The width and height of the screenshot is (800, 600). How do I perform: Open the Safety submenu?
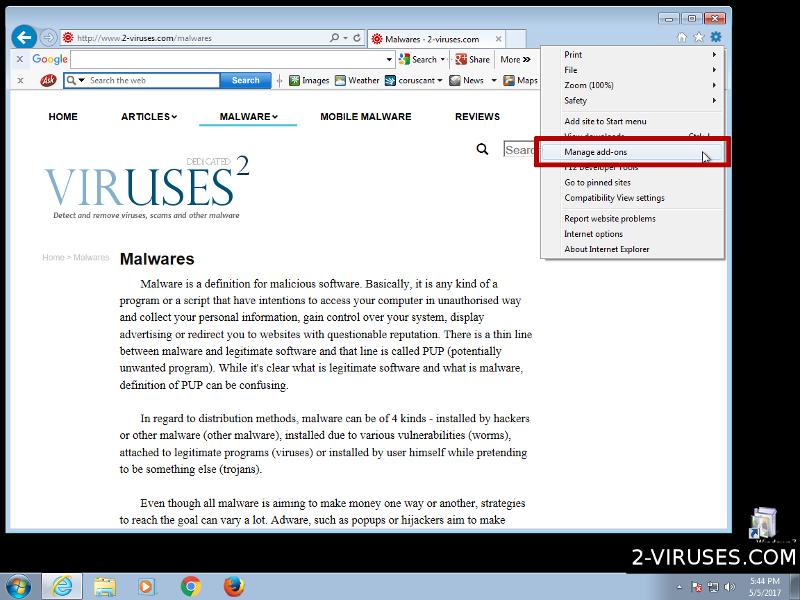pyautogui.click(x=633, y=101)
